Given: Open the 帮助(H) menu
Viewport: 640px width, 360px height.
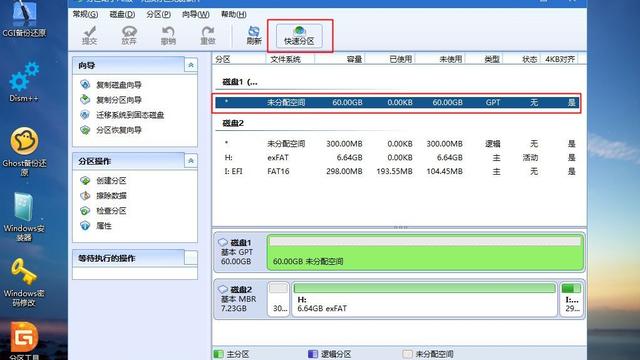Looking at the screenshot, I should [233, 14].
